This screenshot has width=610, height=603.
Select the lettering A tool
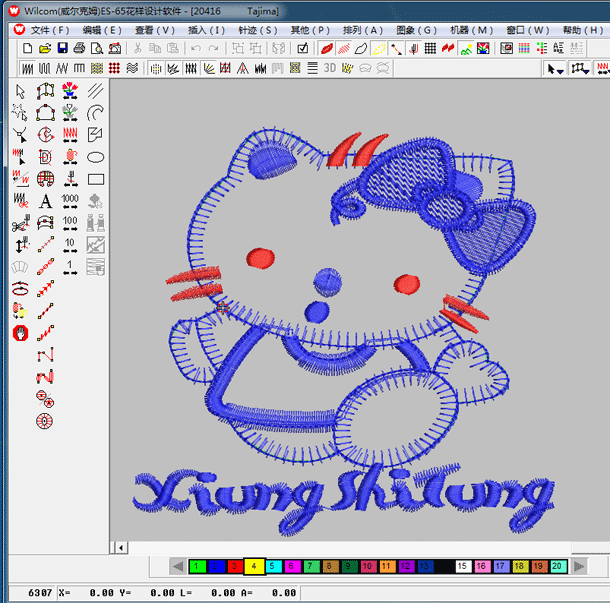[46, 202]
